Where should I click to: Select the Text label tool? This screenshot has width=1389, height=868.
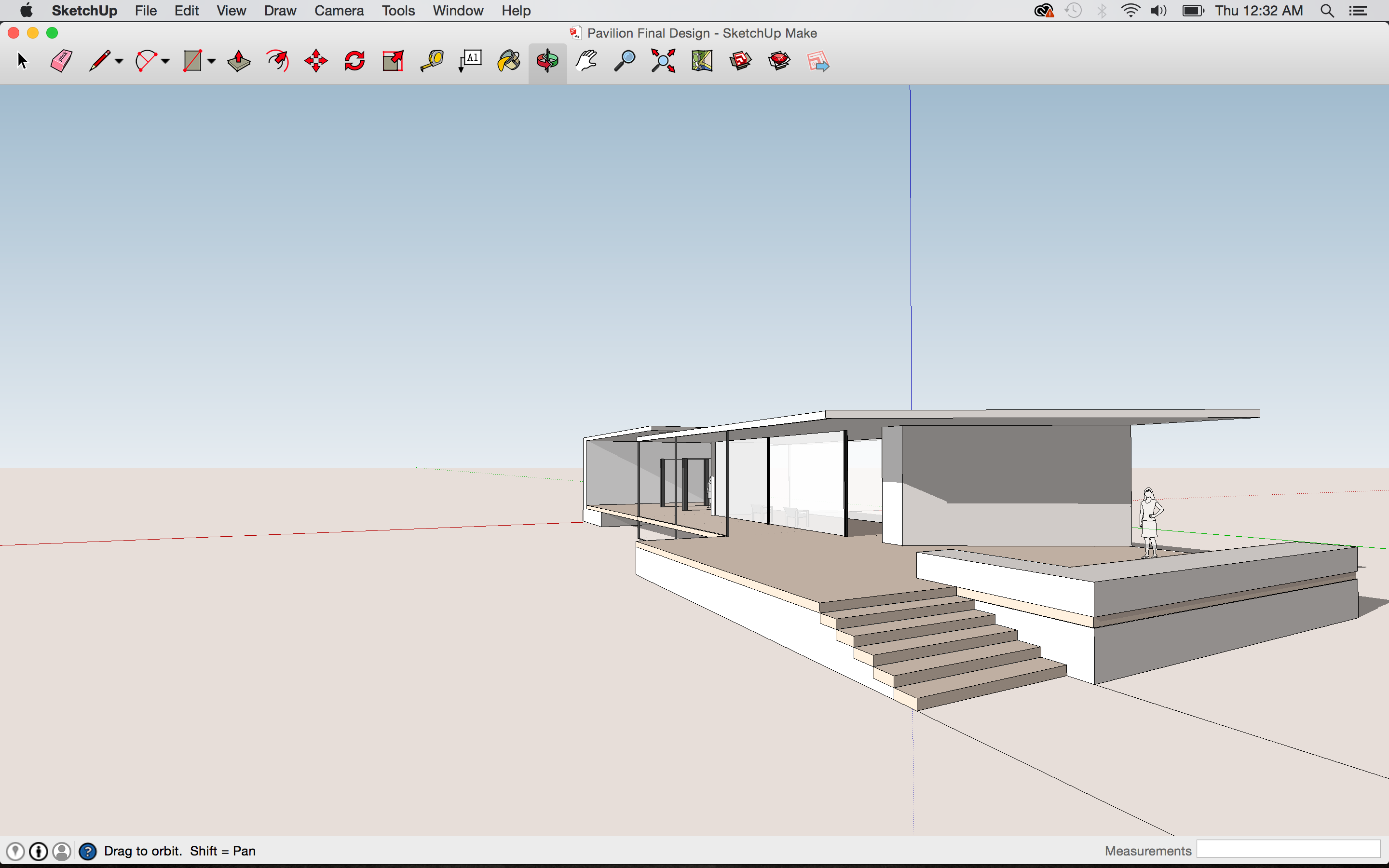470,60
